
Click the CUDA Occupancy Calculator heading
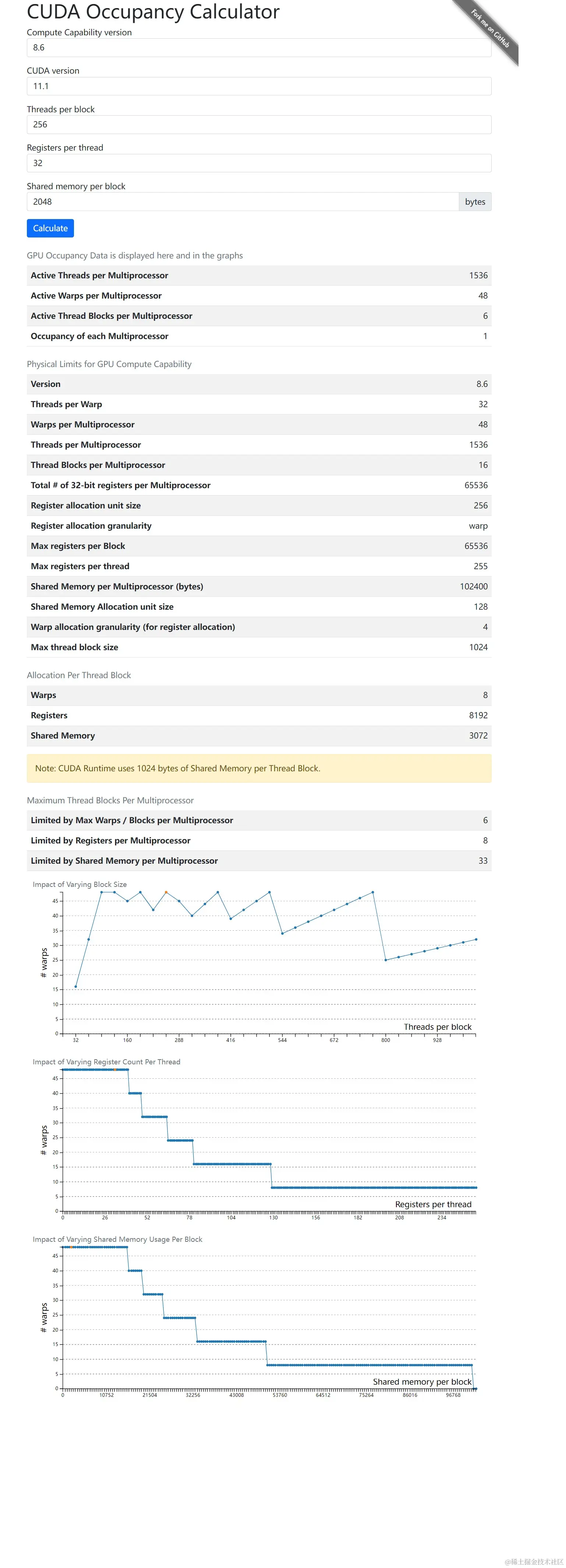click(153, 12)
